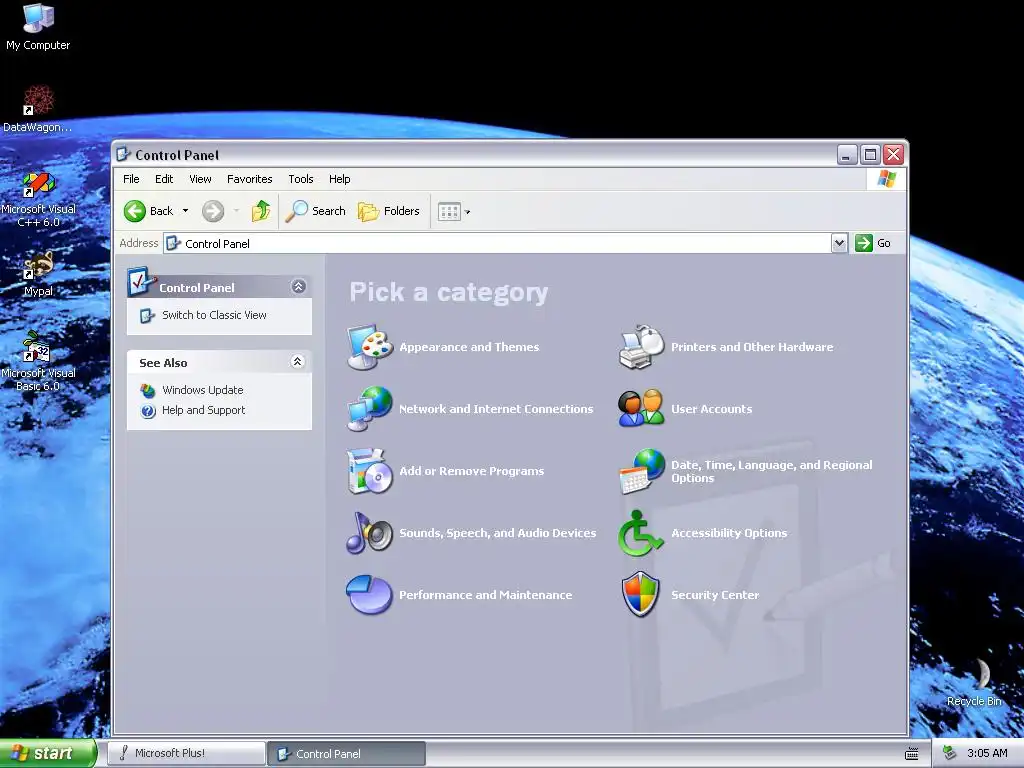This screenshot has height=768, width=1024.
Task: Click the Performance and Maintenance link text
Action: tap(486, 596)
